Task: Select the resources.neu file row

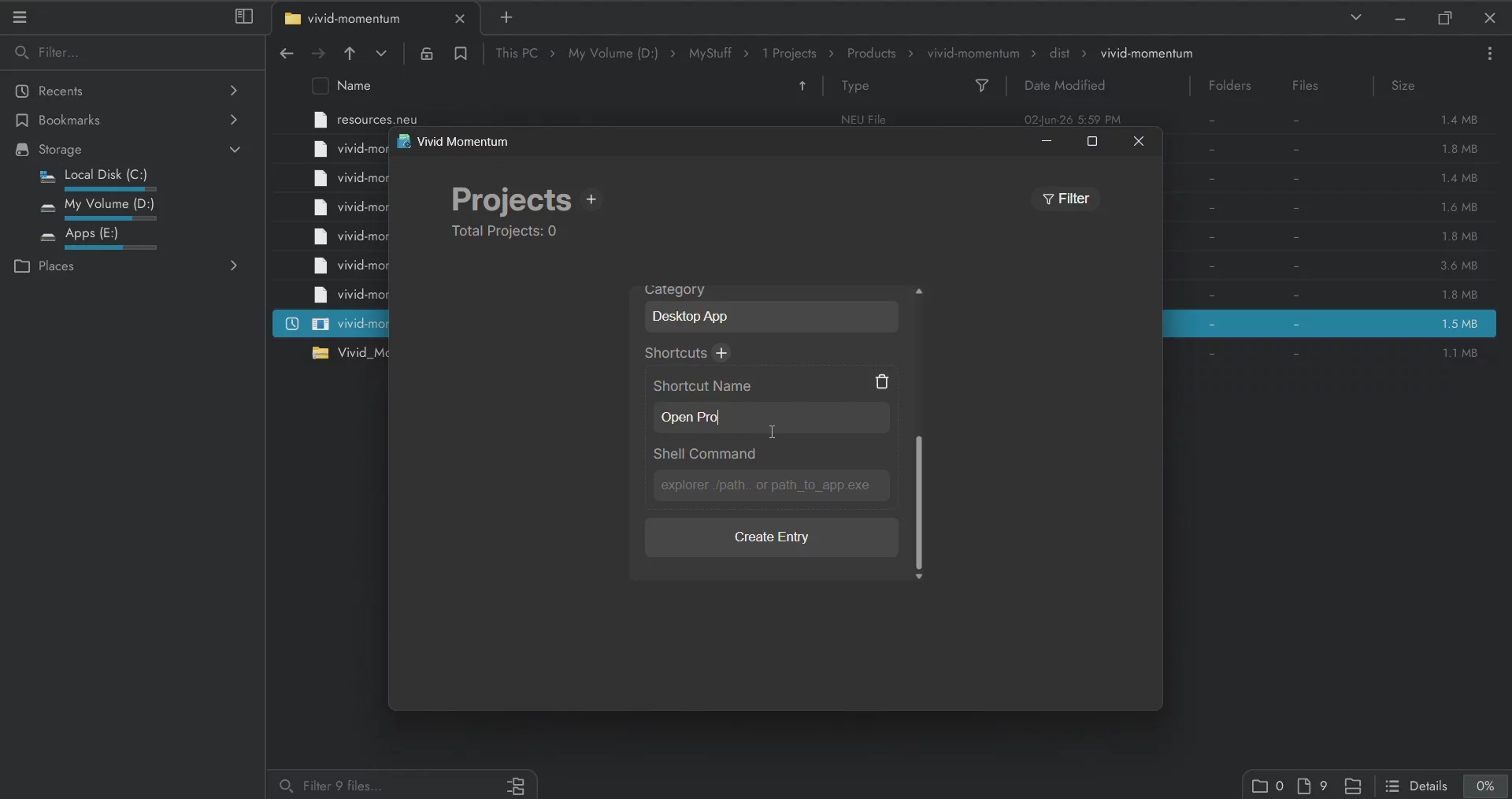Action: coord(884,120)
